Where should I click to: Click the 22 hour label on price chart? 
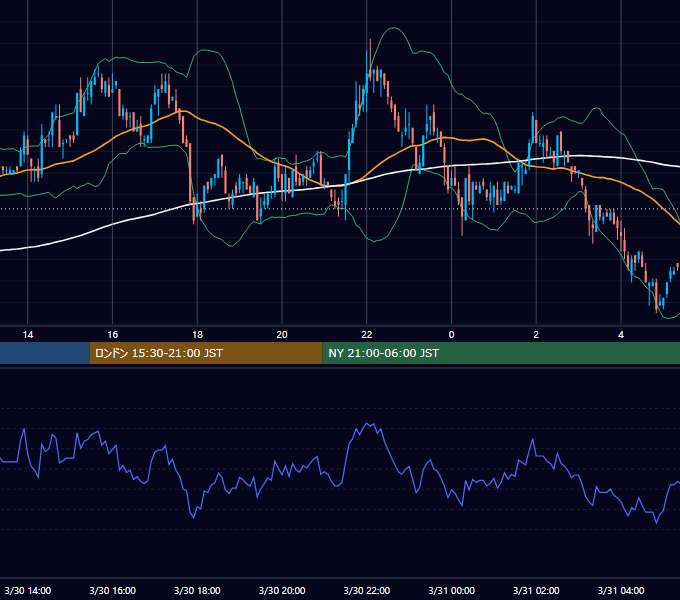click(x=367, y=335)
